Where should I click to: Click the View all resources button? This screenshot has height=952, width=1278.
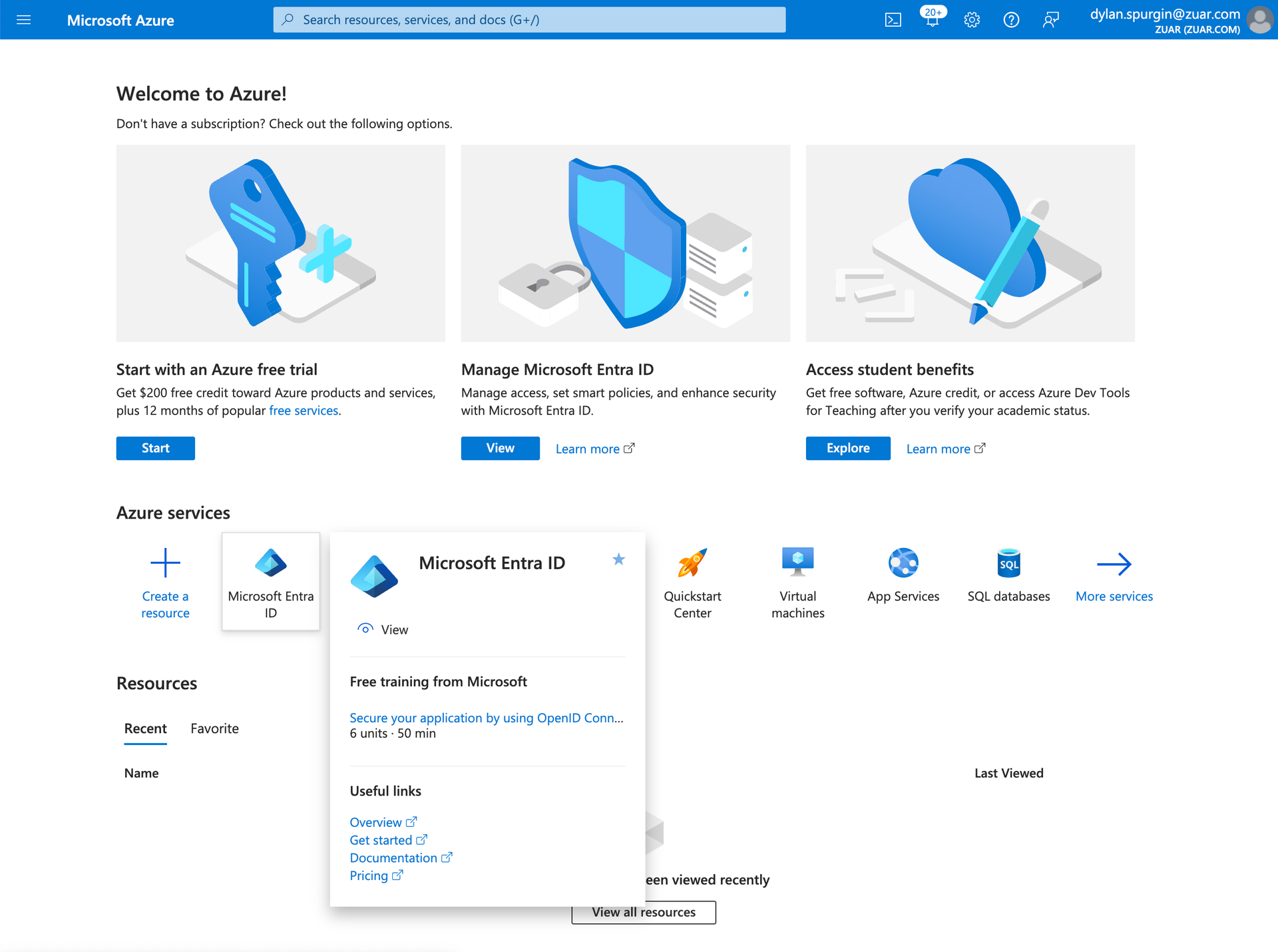point(644,912)
